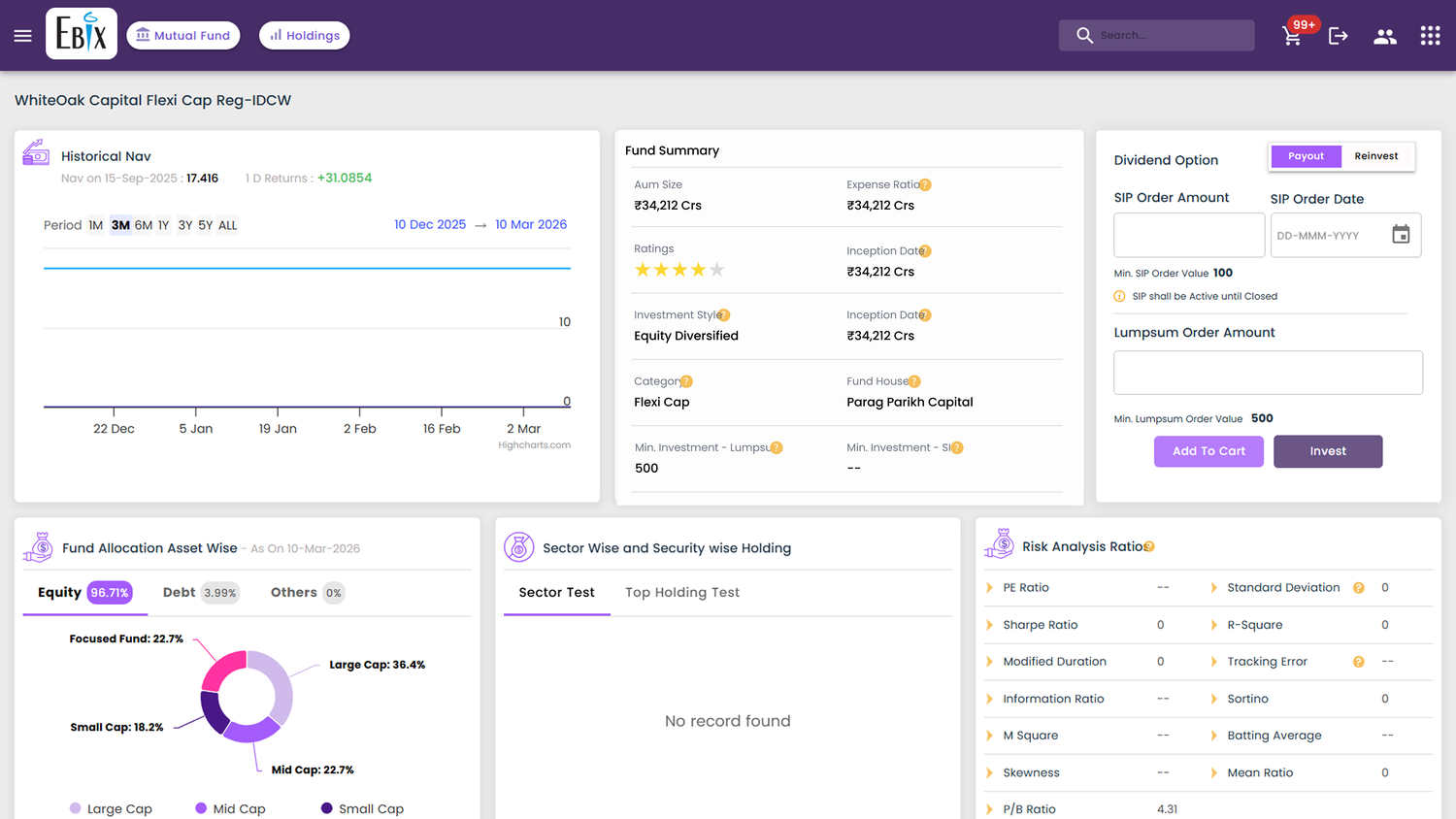Click help icon beside Min. Investment - SIP
This screenshot has height=819, width=1456.
pyautogui.click(x=957, y=448)
